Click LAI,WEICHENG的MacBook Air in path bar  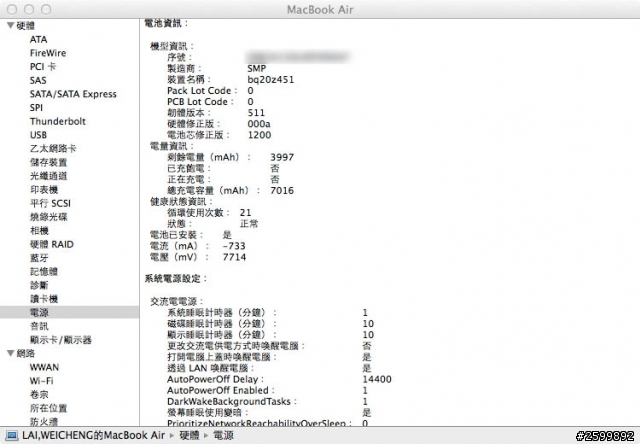click(93, 435)
